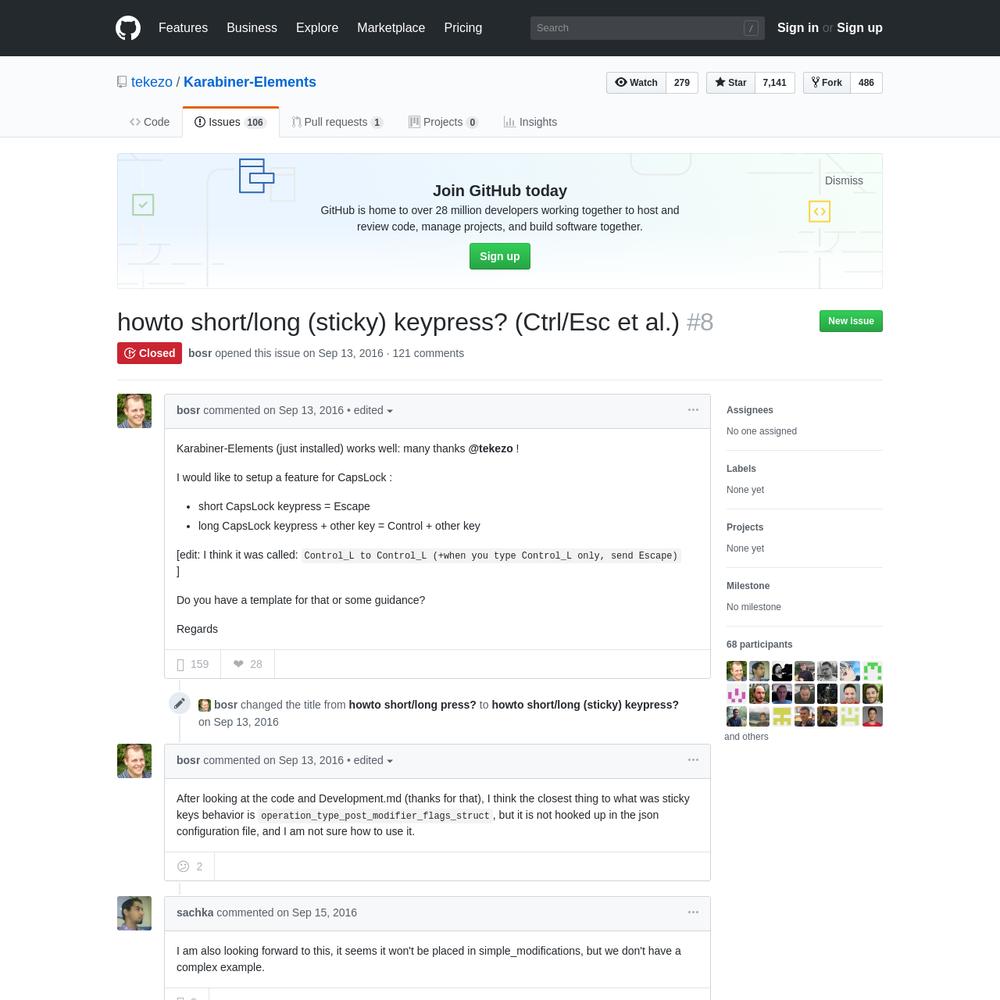Viewport: 1000px width, 1000px height.
Task: Click the green Sign up banner button
Action: pos(500,256)
